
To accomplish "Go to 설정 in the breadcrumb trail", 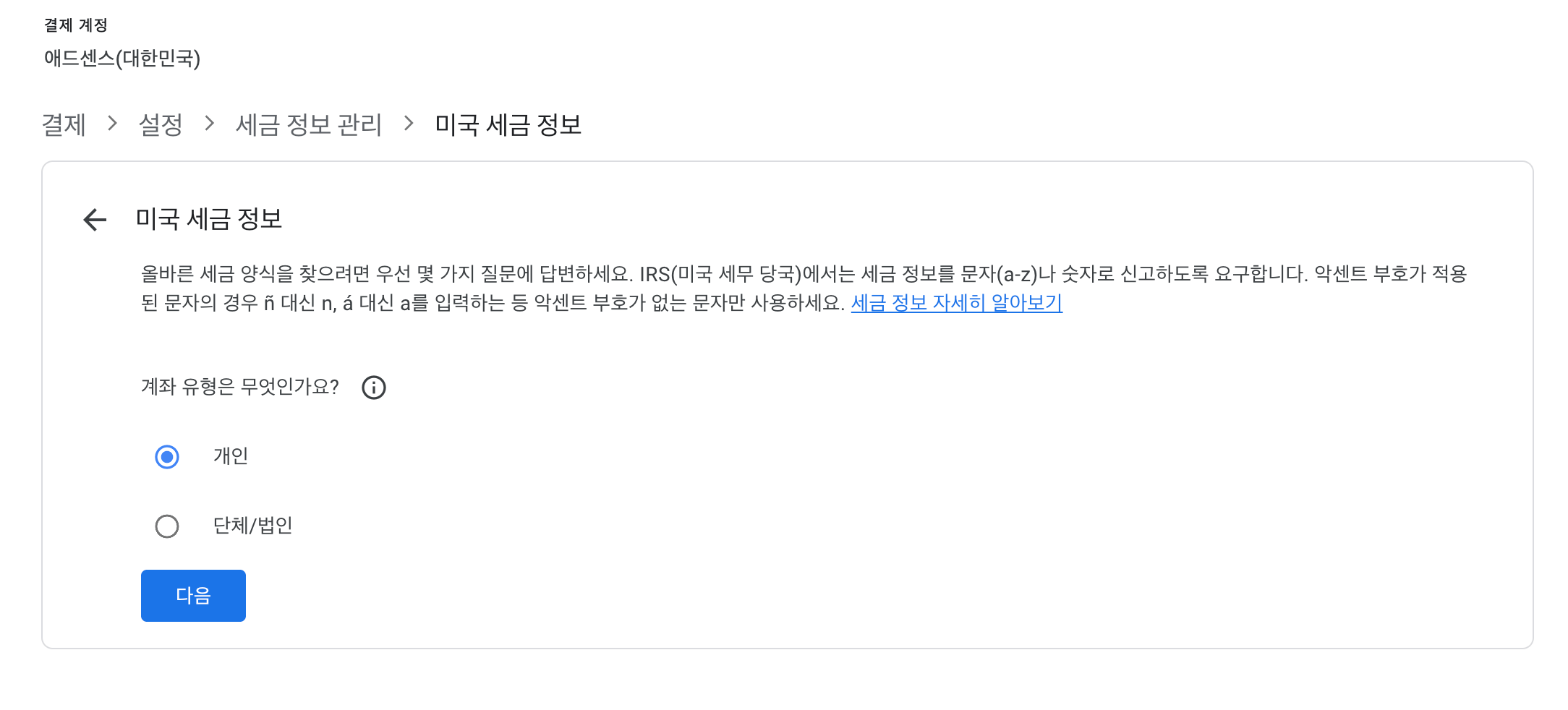I will pos(161,124).
